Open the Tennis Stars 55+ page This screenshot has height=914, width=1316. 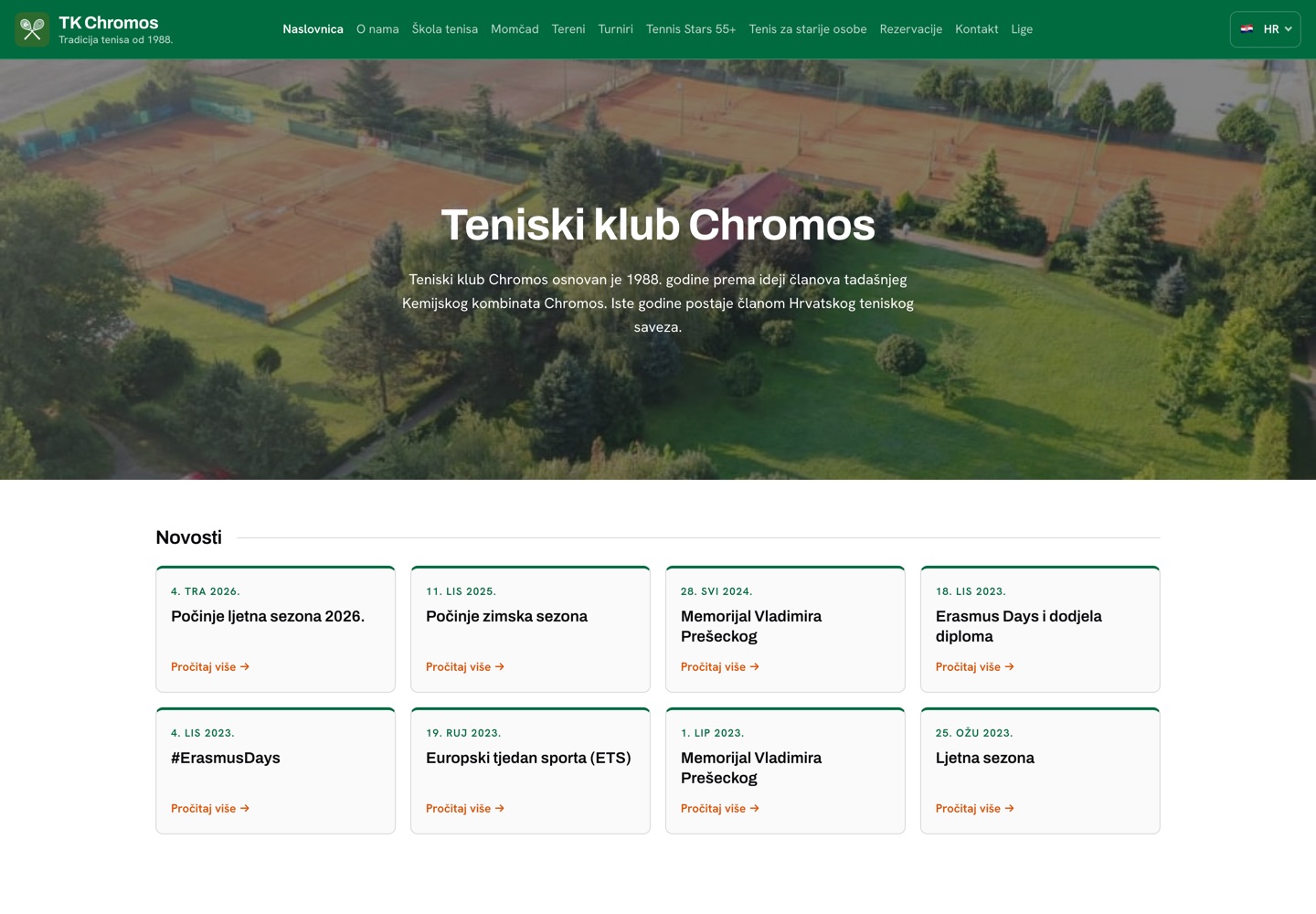pos(691,29)
